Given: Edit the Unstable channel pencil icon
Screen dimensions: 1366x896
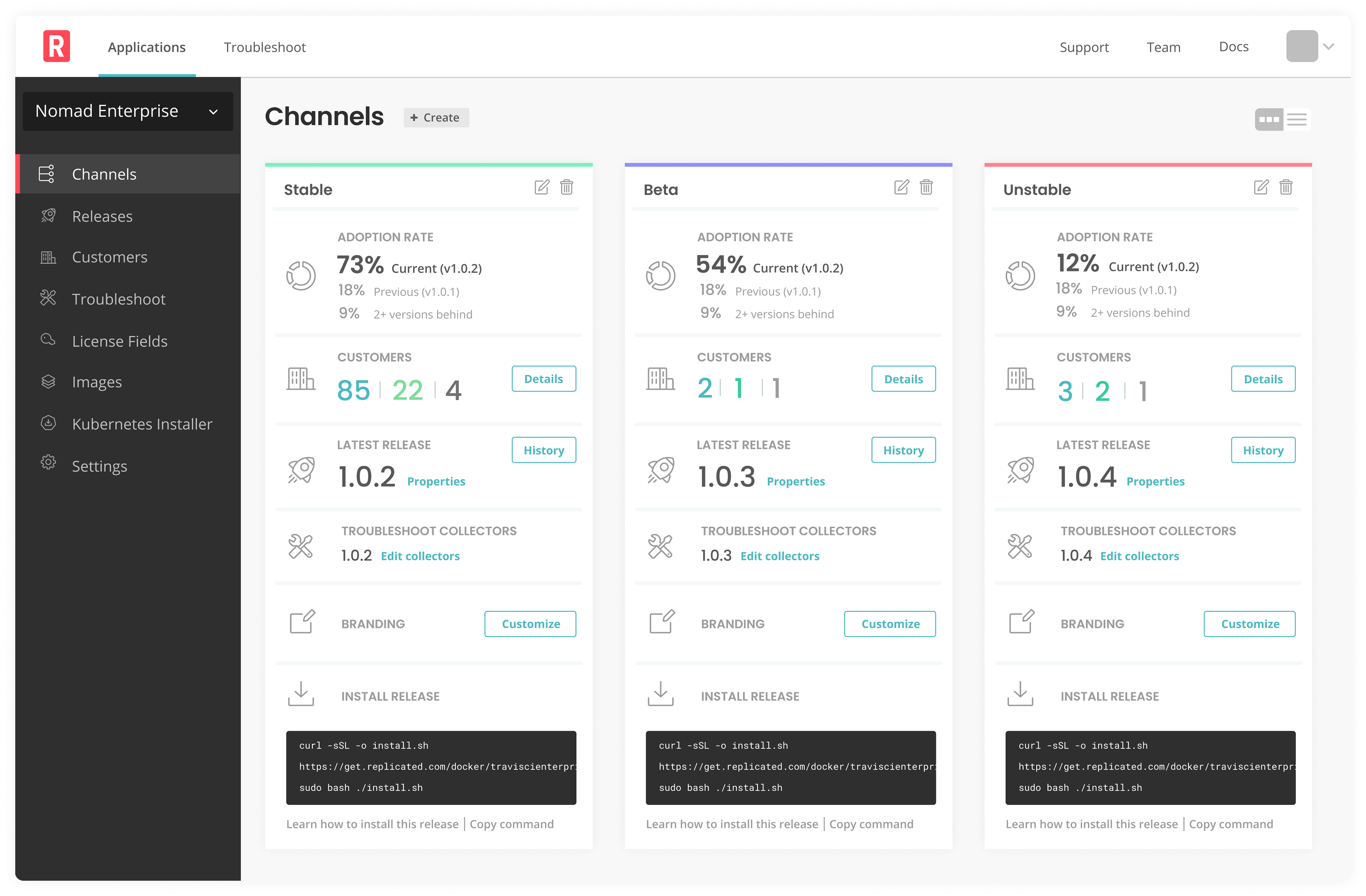Looking at the screenshot, I should (x=1261, y=187).
